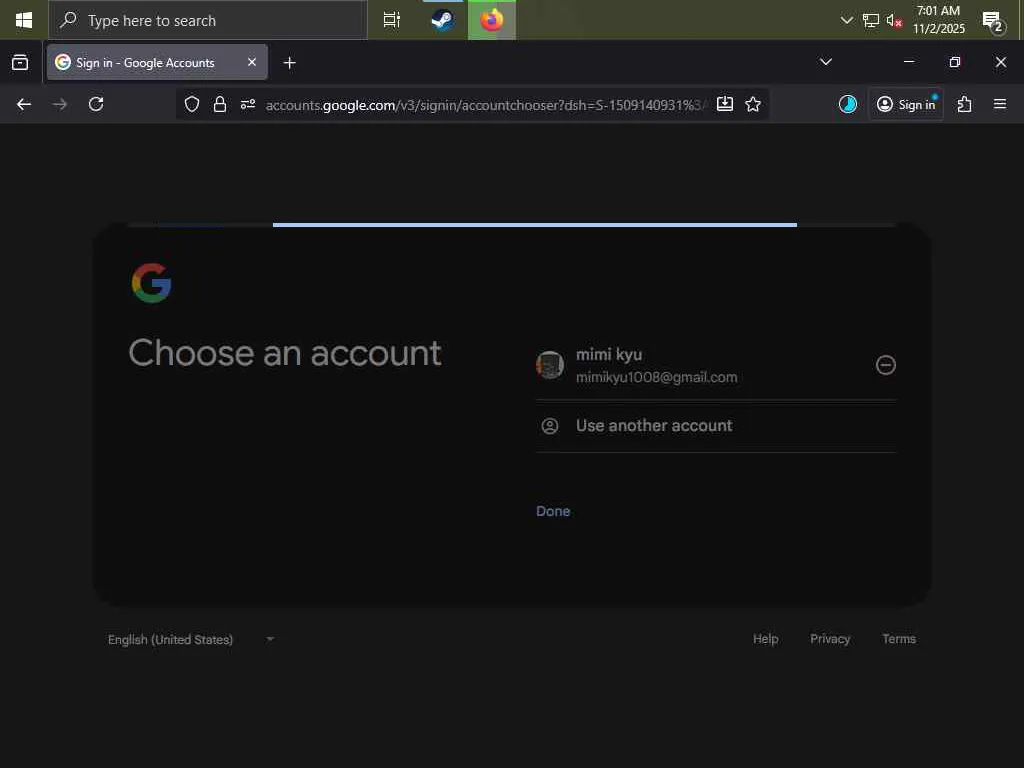Open the Privacy link

coord(830,639)
